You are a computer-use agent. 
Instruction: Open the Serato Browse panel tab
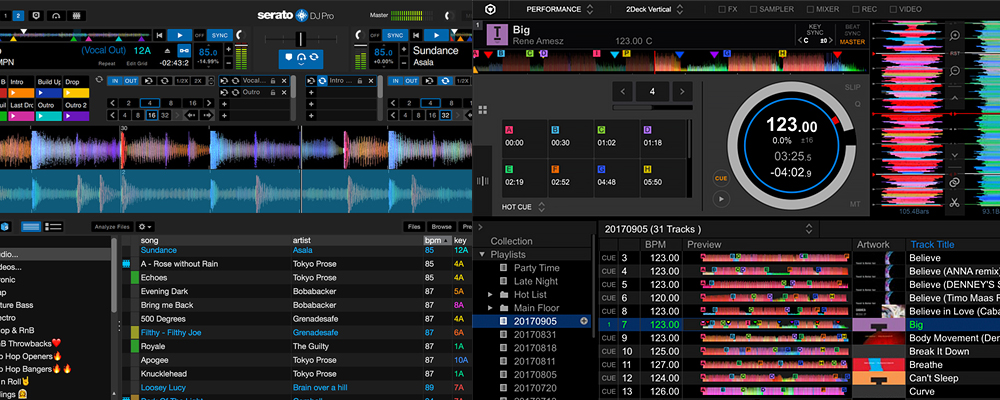pyautogui.click(x=441, y=226)
